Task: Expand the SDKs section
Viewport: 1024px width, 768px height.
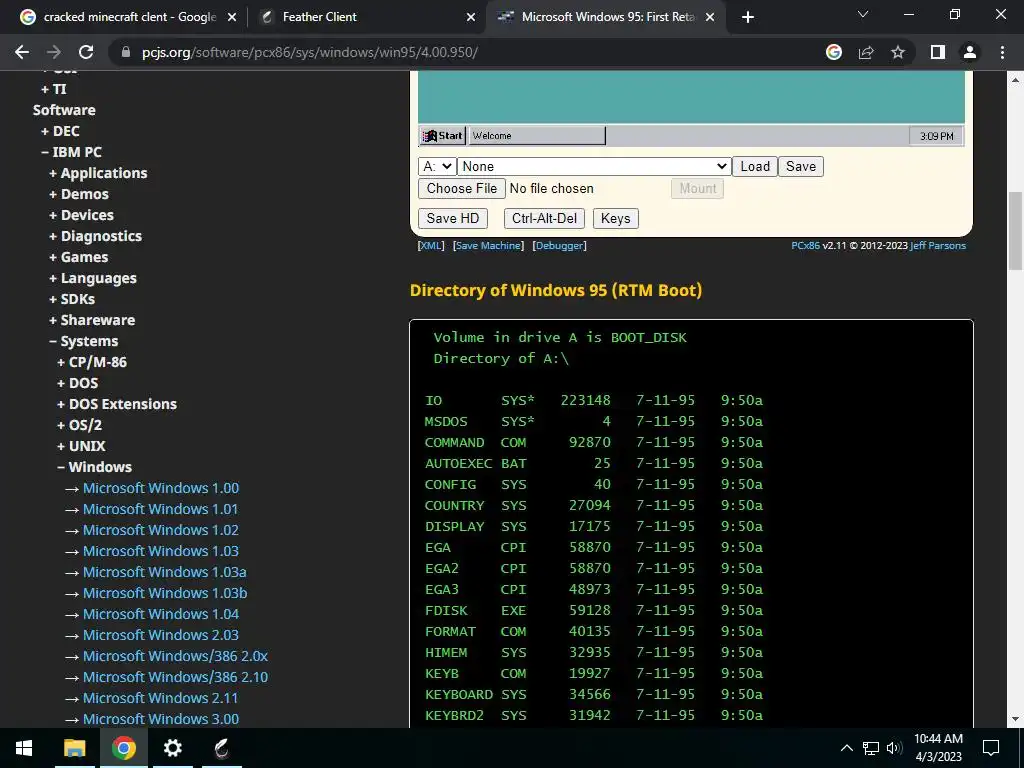Action: coord(72,299)
